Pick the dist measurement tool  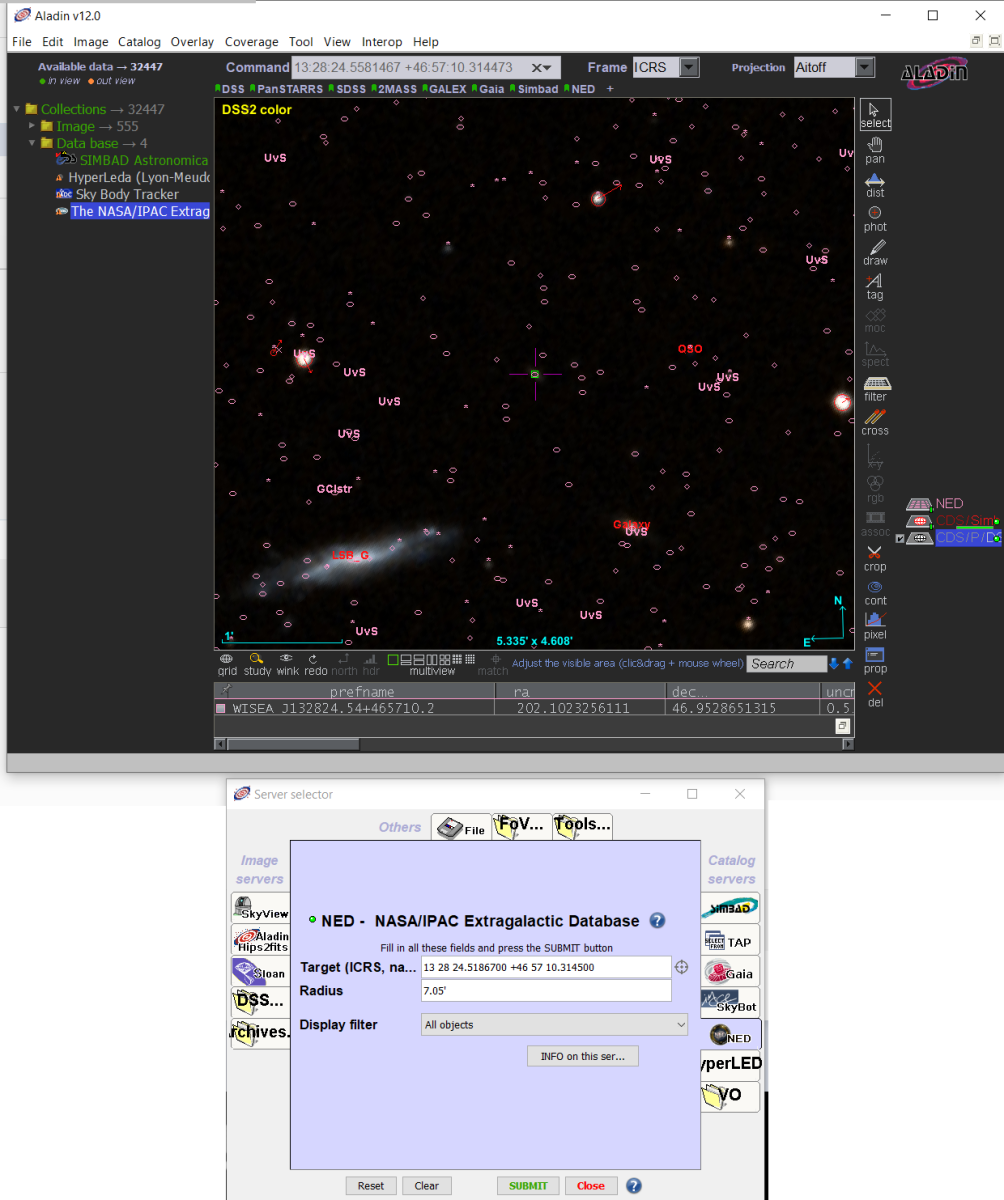click(x=875, y=184)
